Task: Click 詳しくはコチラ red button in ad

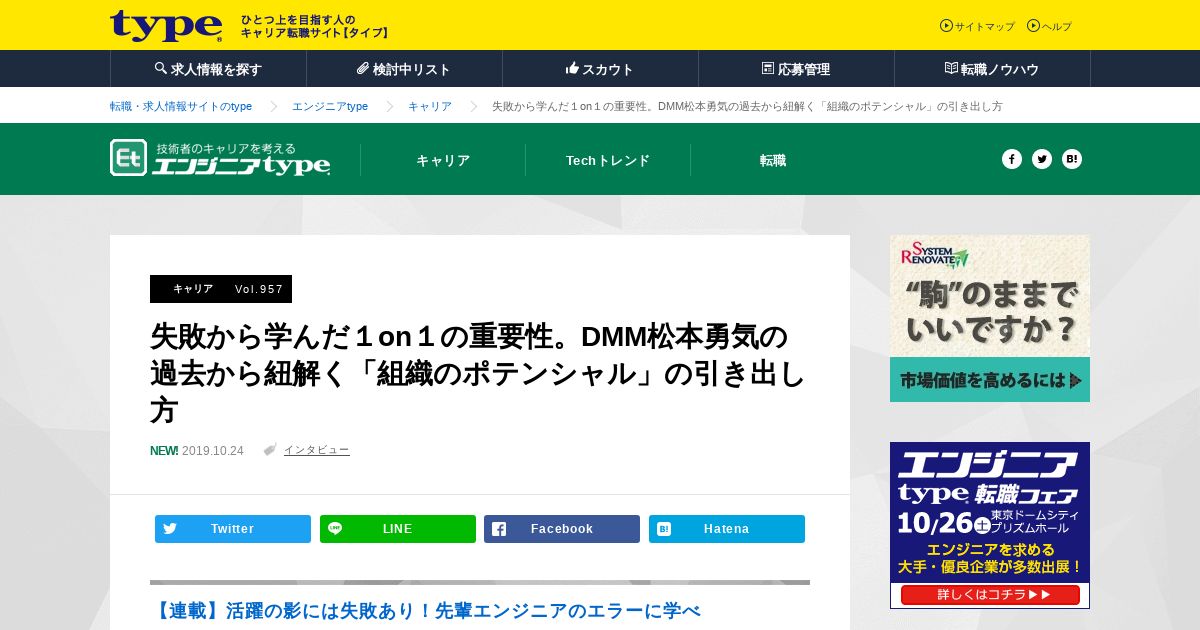Action: [990, 595]
